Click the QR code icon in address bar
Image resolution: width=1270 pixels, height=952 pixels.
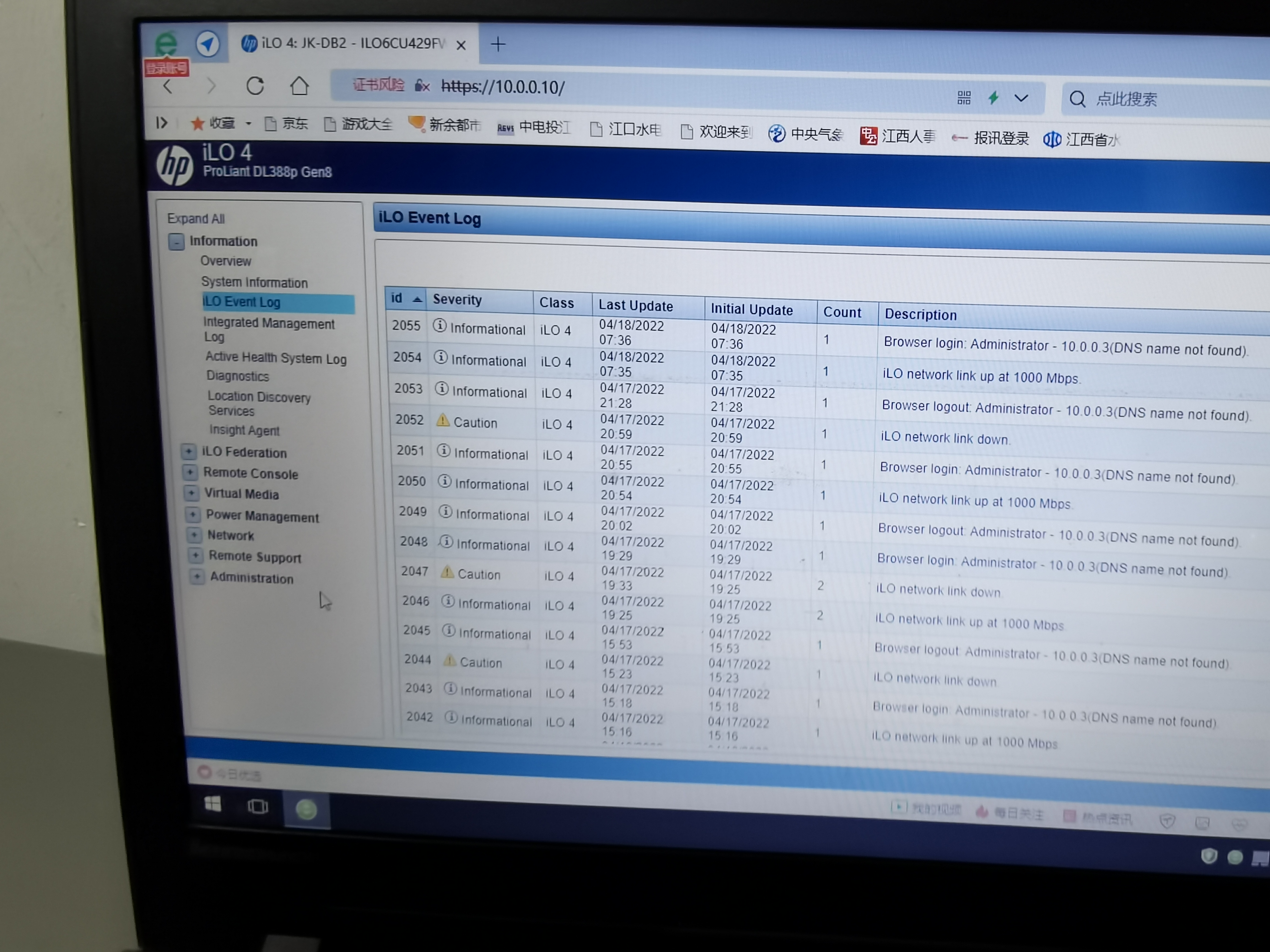coord(964,98)
